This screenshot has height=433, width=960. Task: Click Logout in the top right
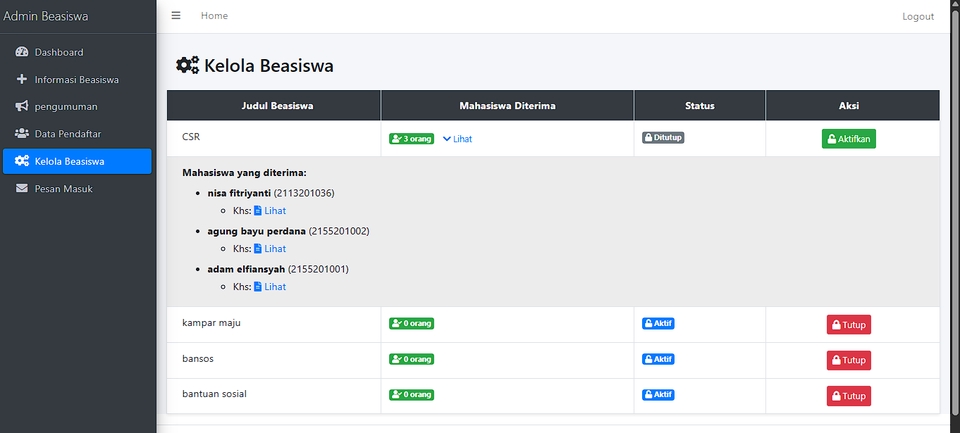pyautogui.click(x=917, y=17)
